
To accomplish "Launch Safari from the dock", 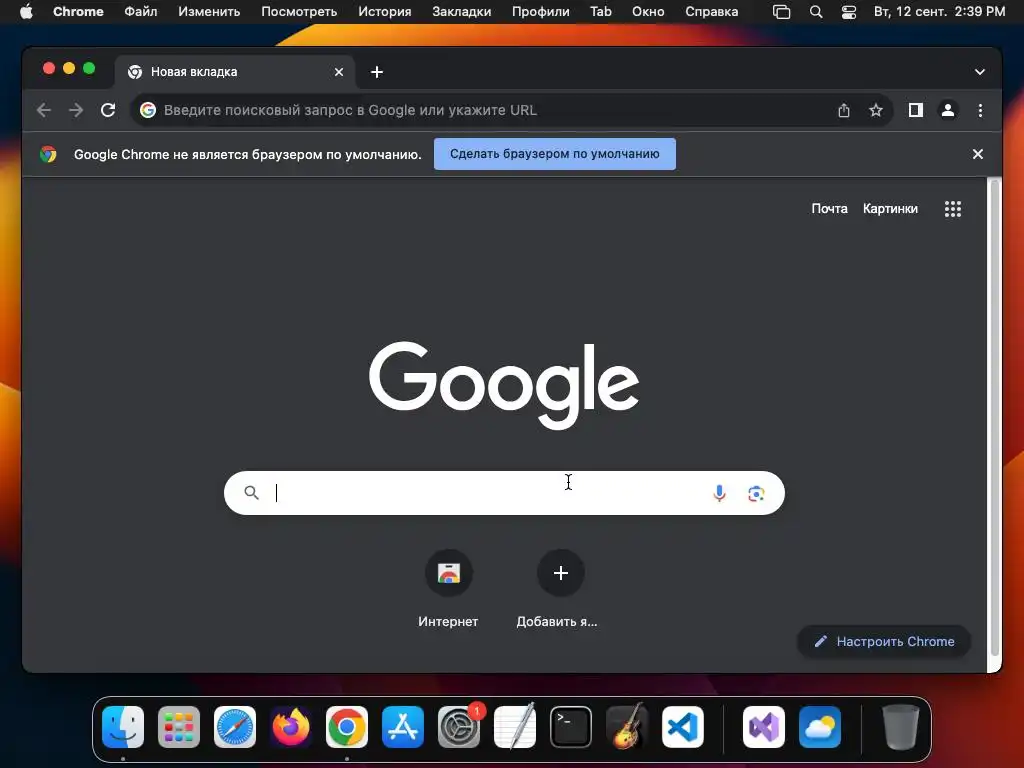I will pyautogui.click(x=235, y=727).
